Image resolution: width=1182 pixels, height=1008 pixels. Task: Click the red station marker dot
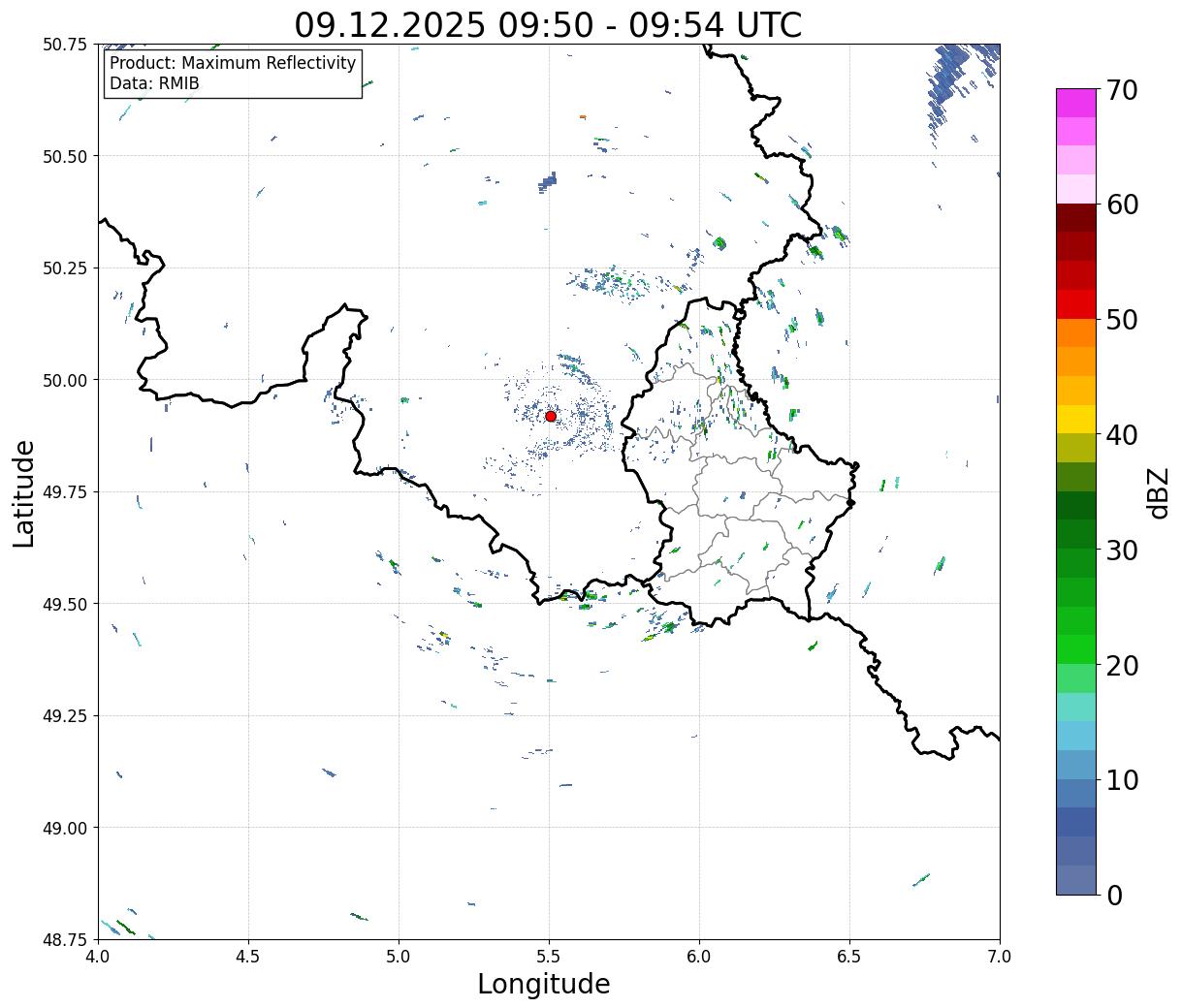pos(551,416)
